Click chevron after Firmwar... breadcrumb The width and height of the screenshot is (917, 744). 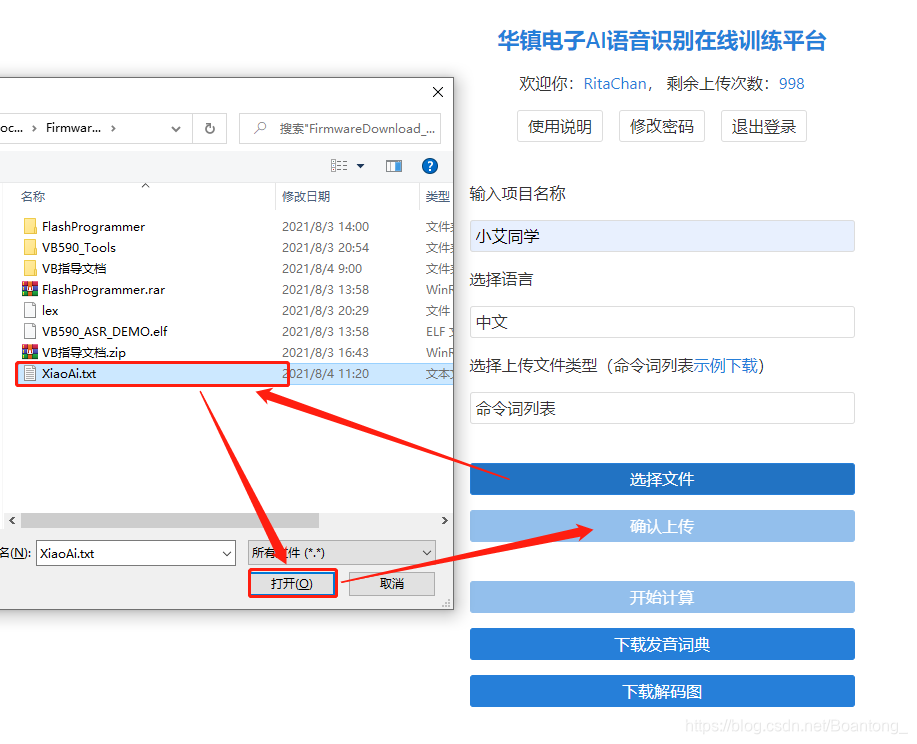tap(113, 128)
